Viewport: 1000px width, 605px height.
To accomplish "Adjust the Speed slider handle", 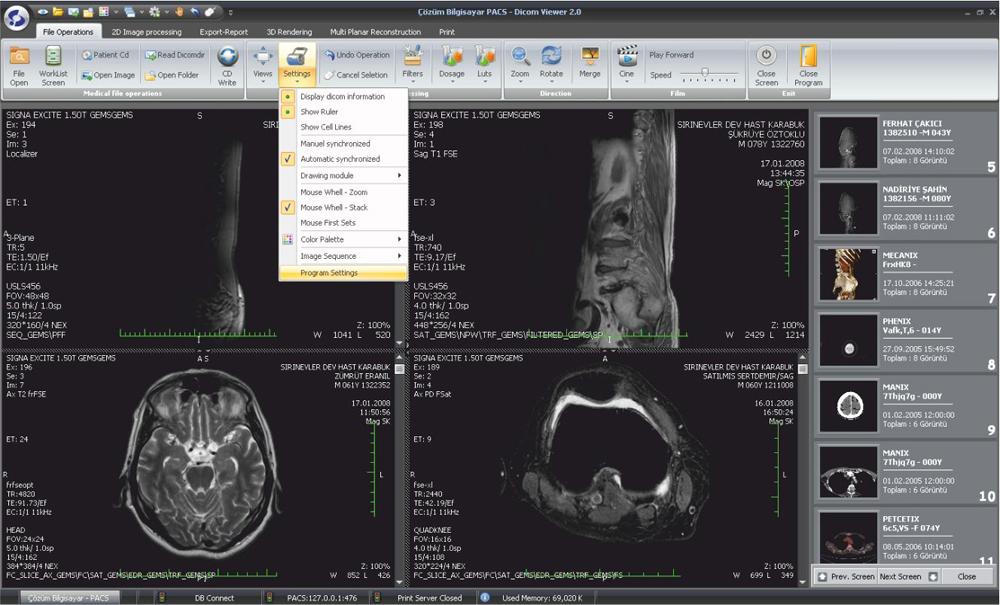I will 705,73.
